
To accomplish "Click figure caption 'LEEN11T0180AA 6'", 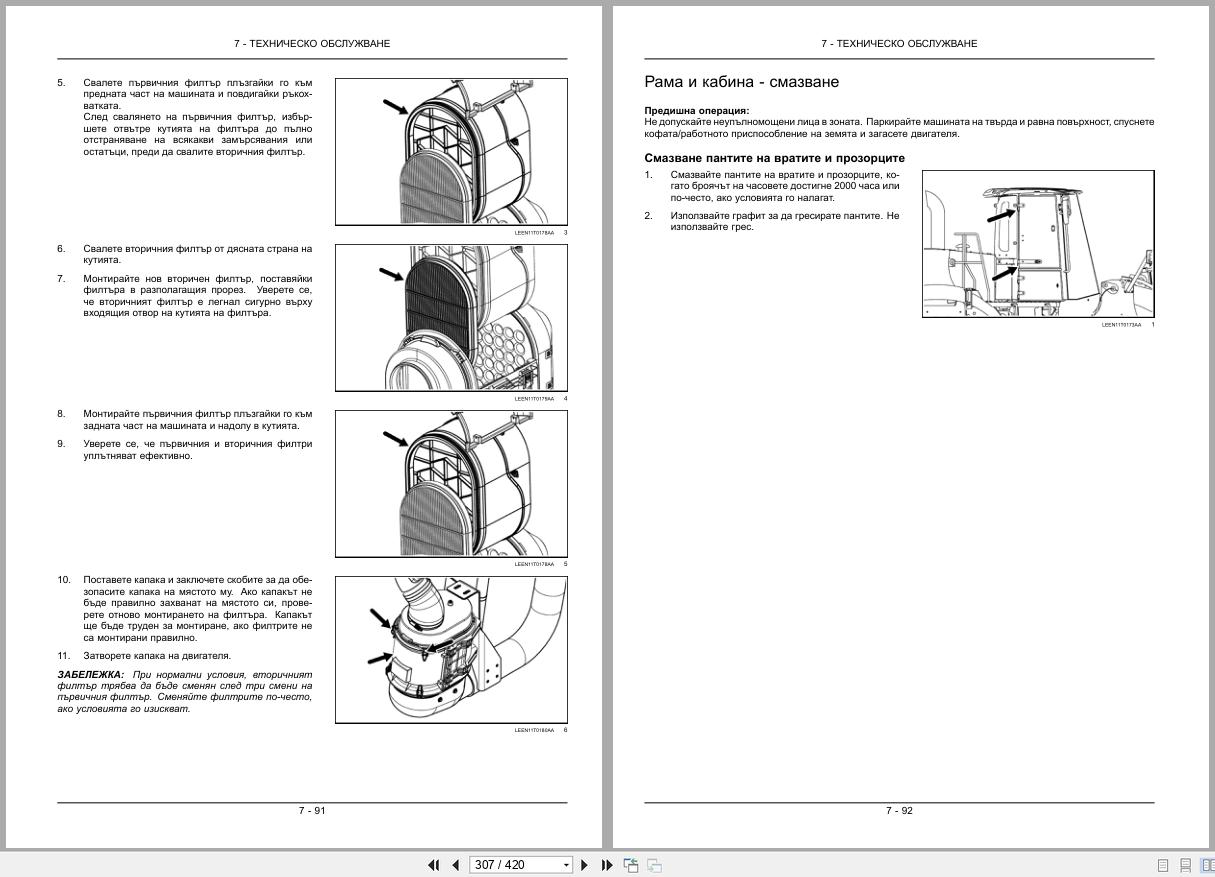I will click(541, 730).
